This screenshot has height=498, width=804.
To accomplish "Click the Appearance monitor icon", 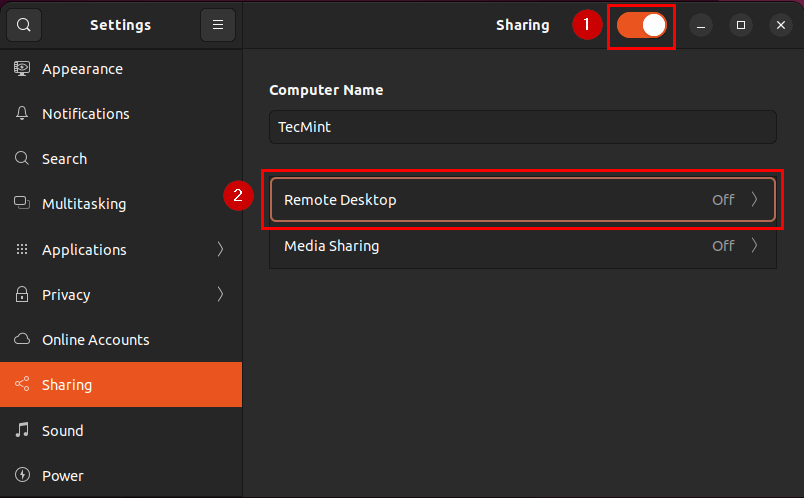I will point(22,69).
